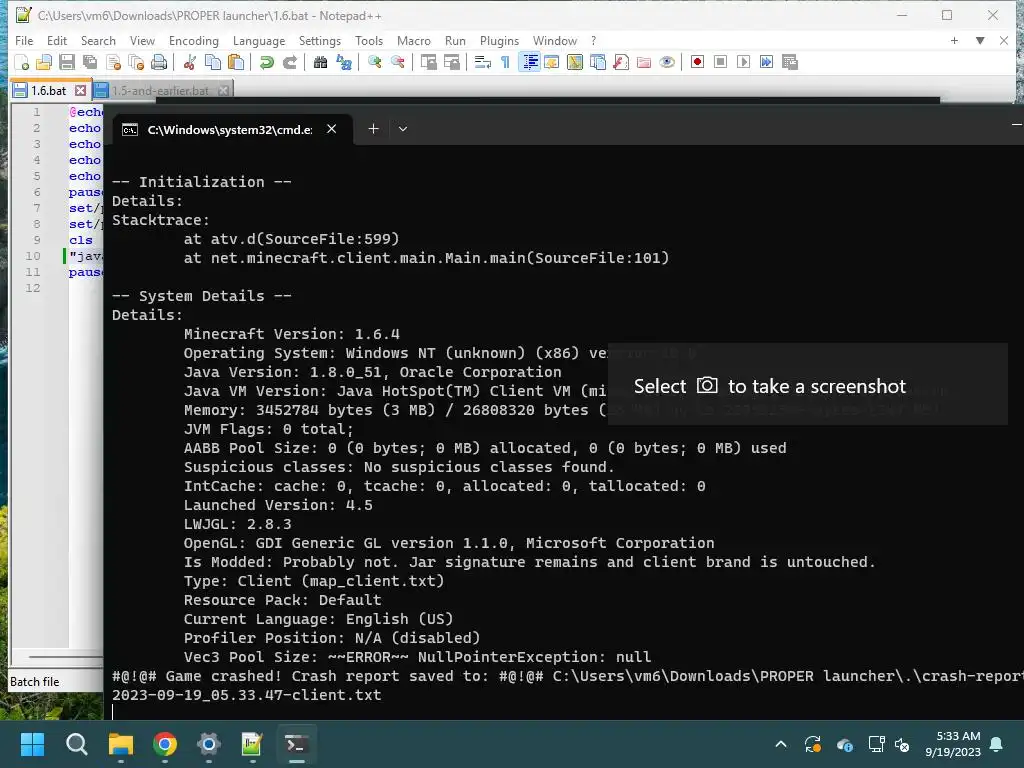Click the Print toolbar icon
Screen dimensions: 1024x768
point(159,62)
